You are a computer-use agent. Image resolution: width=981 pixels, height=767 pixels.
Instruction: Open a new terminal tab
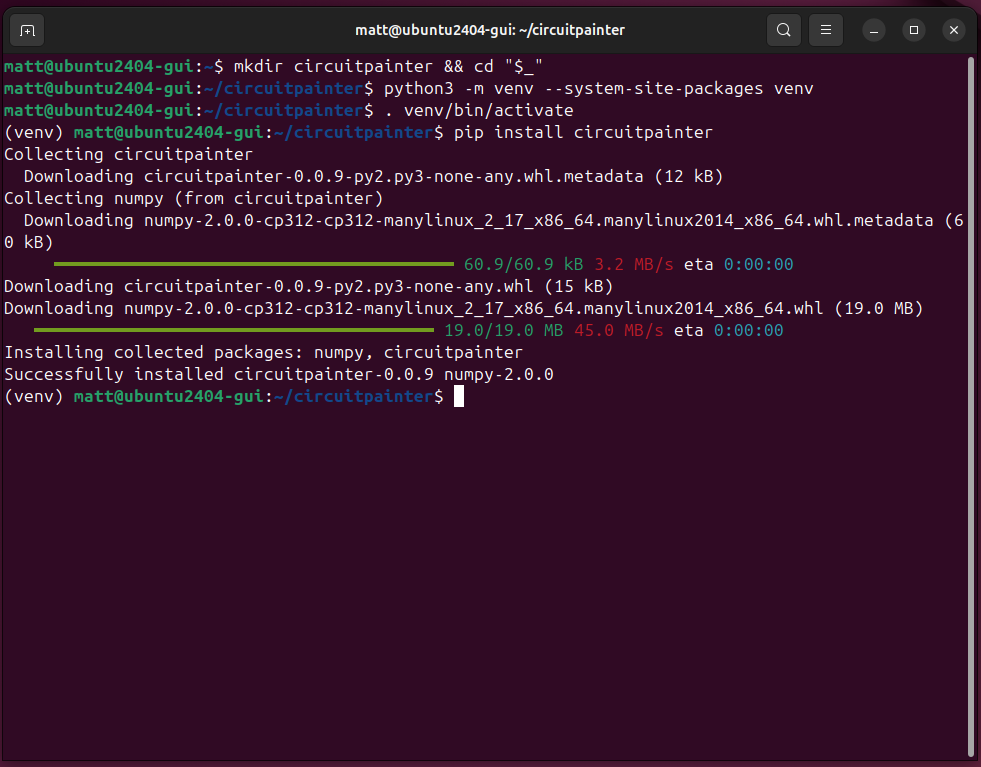(28, 30)
